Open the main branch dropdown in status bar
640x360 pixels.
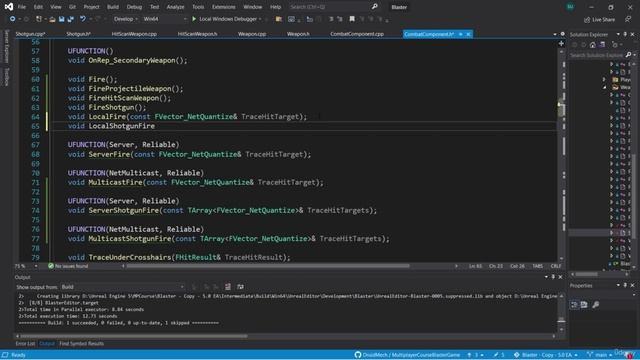coord(600,355)
